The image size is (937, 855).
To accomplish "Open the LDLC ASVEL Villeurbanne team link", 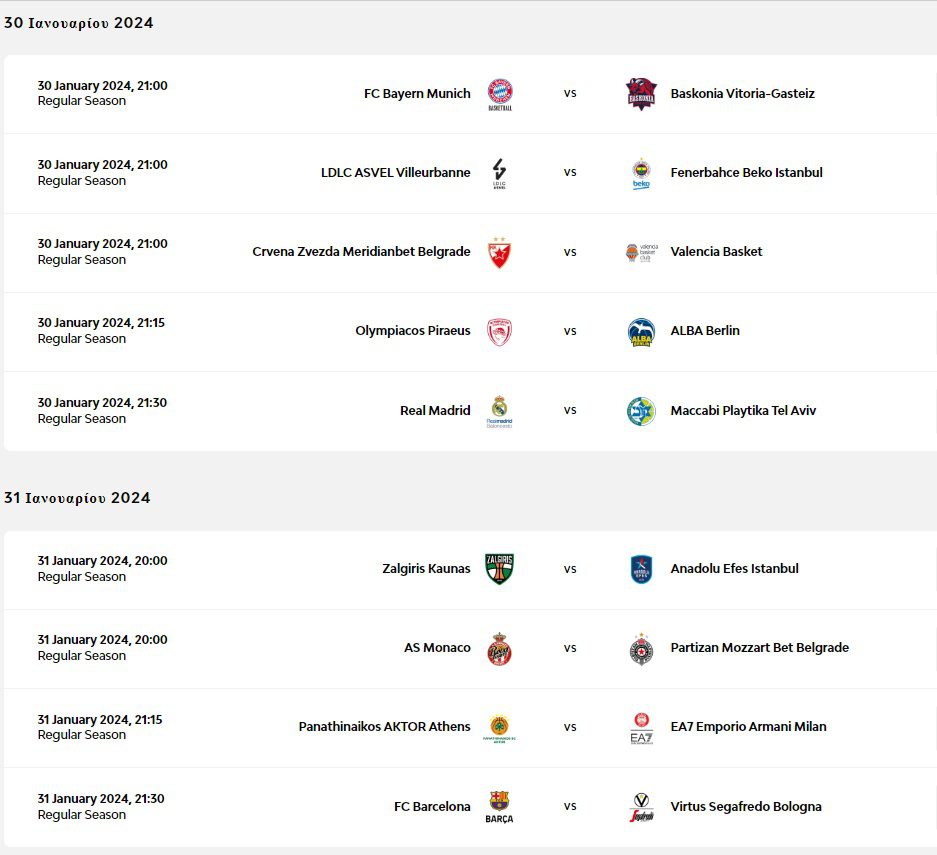I will 395,172.
